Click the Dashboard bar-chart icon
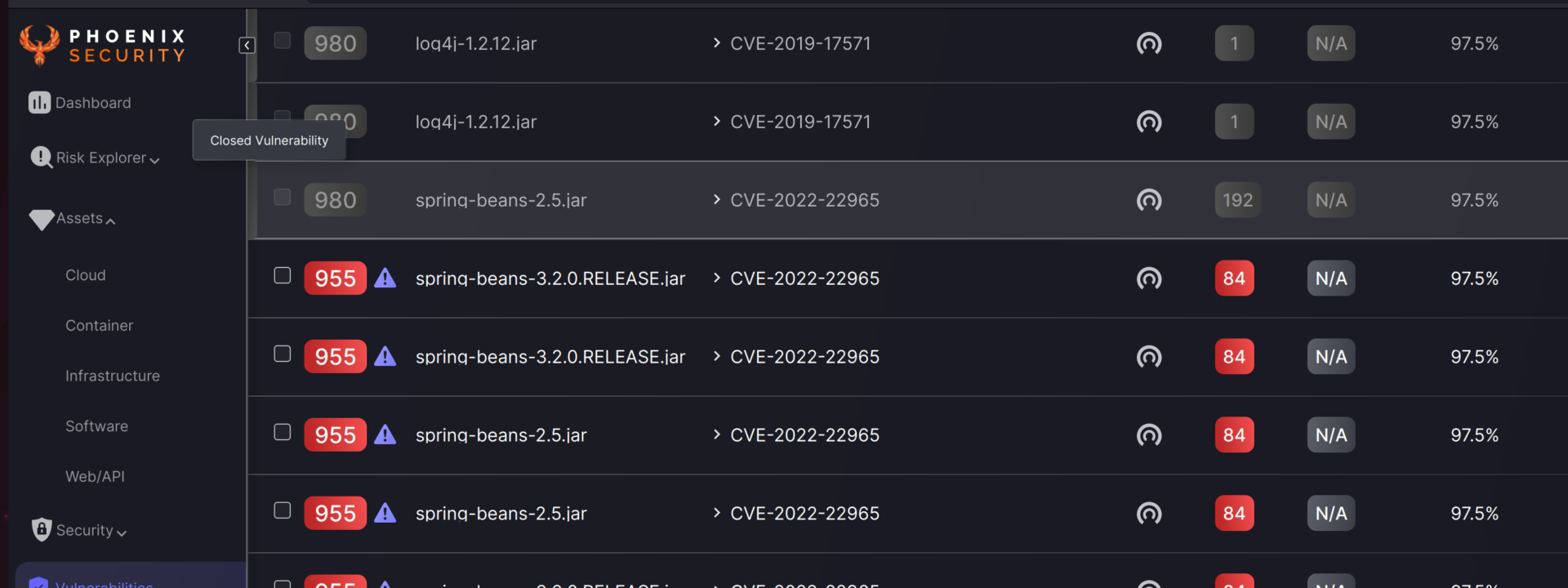This screenshot has height=588, width=1568. [39, 102]
